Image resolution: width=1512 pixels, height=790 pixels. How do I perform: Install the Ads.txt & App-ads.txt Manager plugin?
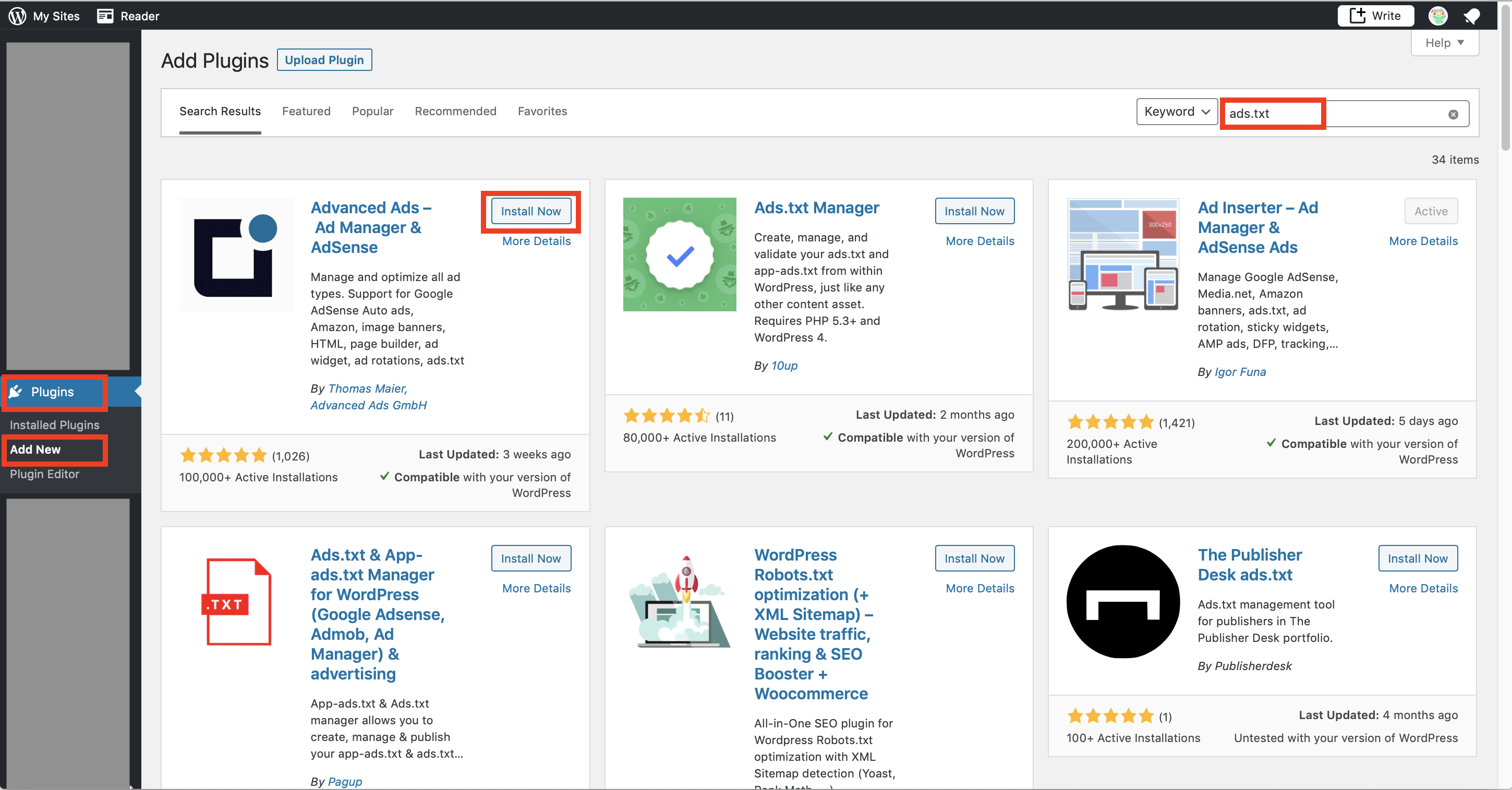[x=531, y=559]
